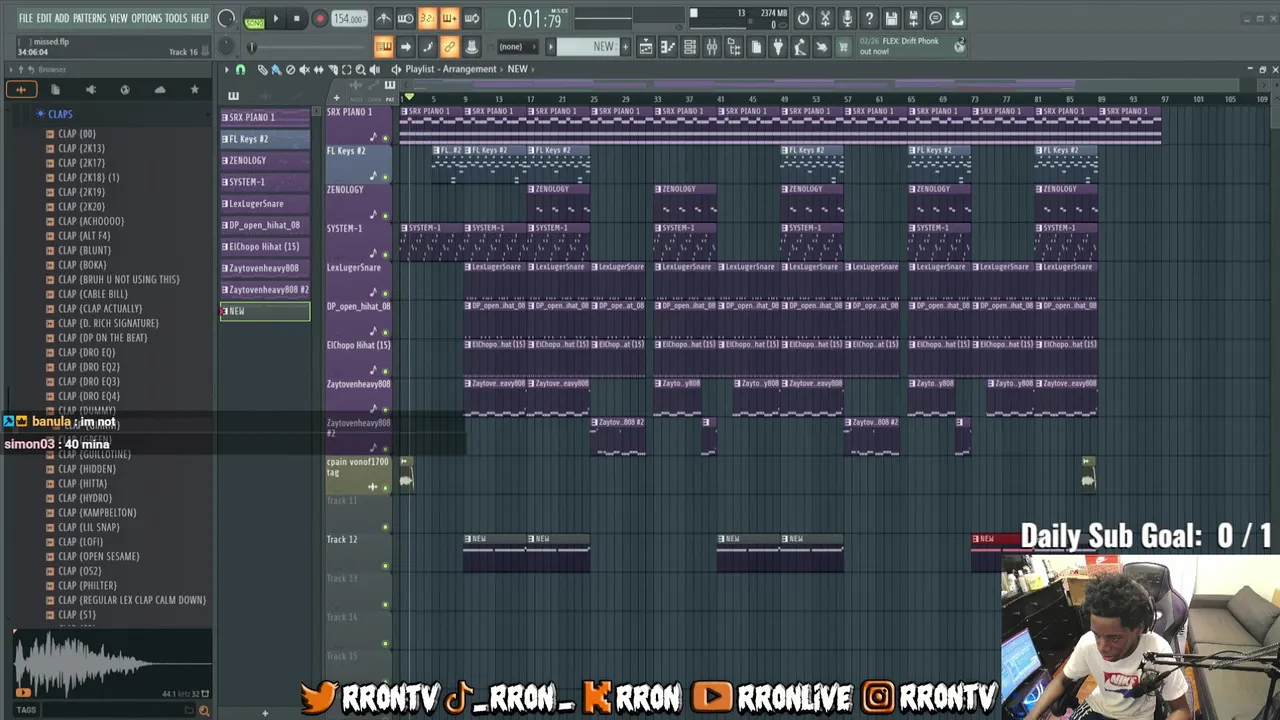Select the Draw pencil tool in Playlist
The image size is (1280, 720).
(x=262, y=69)
